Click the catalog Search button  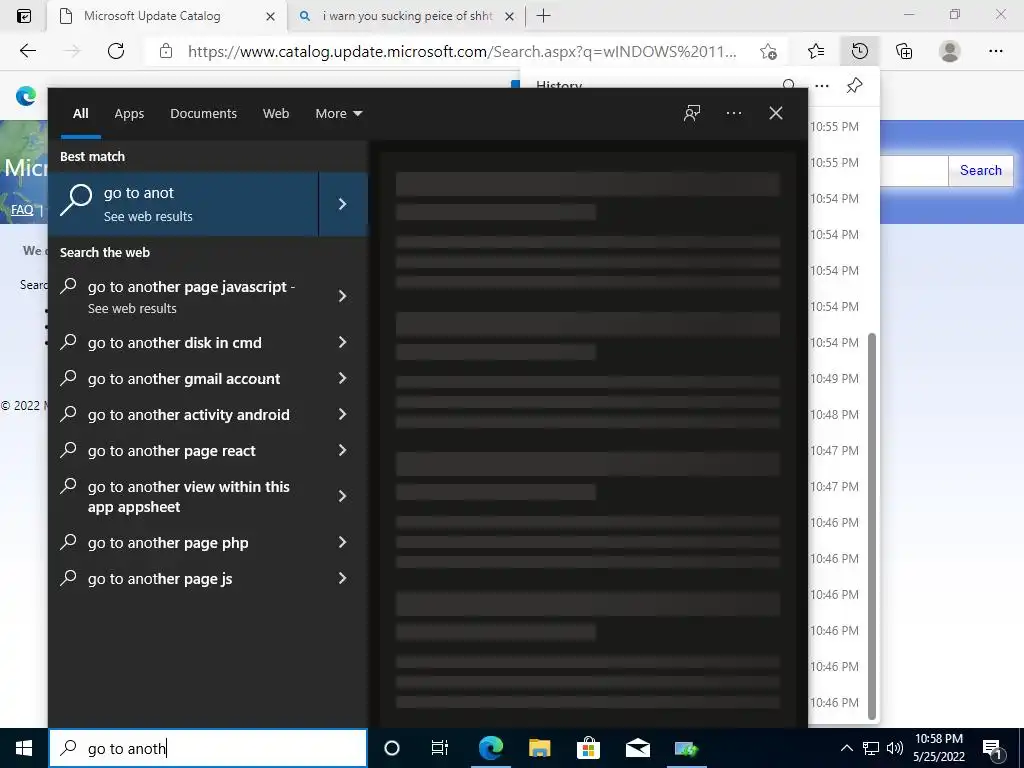(x=980, y=170)
